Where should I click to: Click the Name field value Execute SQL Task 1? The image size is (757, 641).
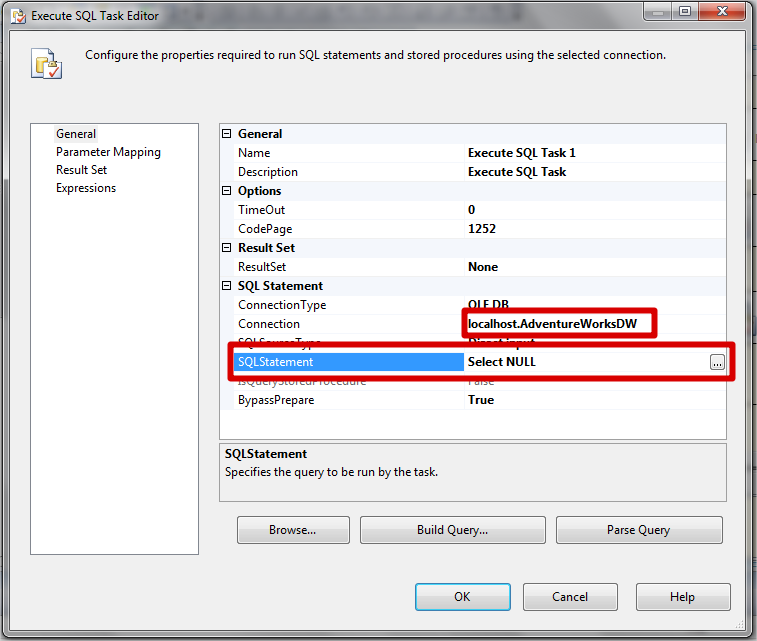tap(521, 153)
